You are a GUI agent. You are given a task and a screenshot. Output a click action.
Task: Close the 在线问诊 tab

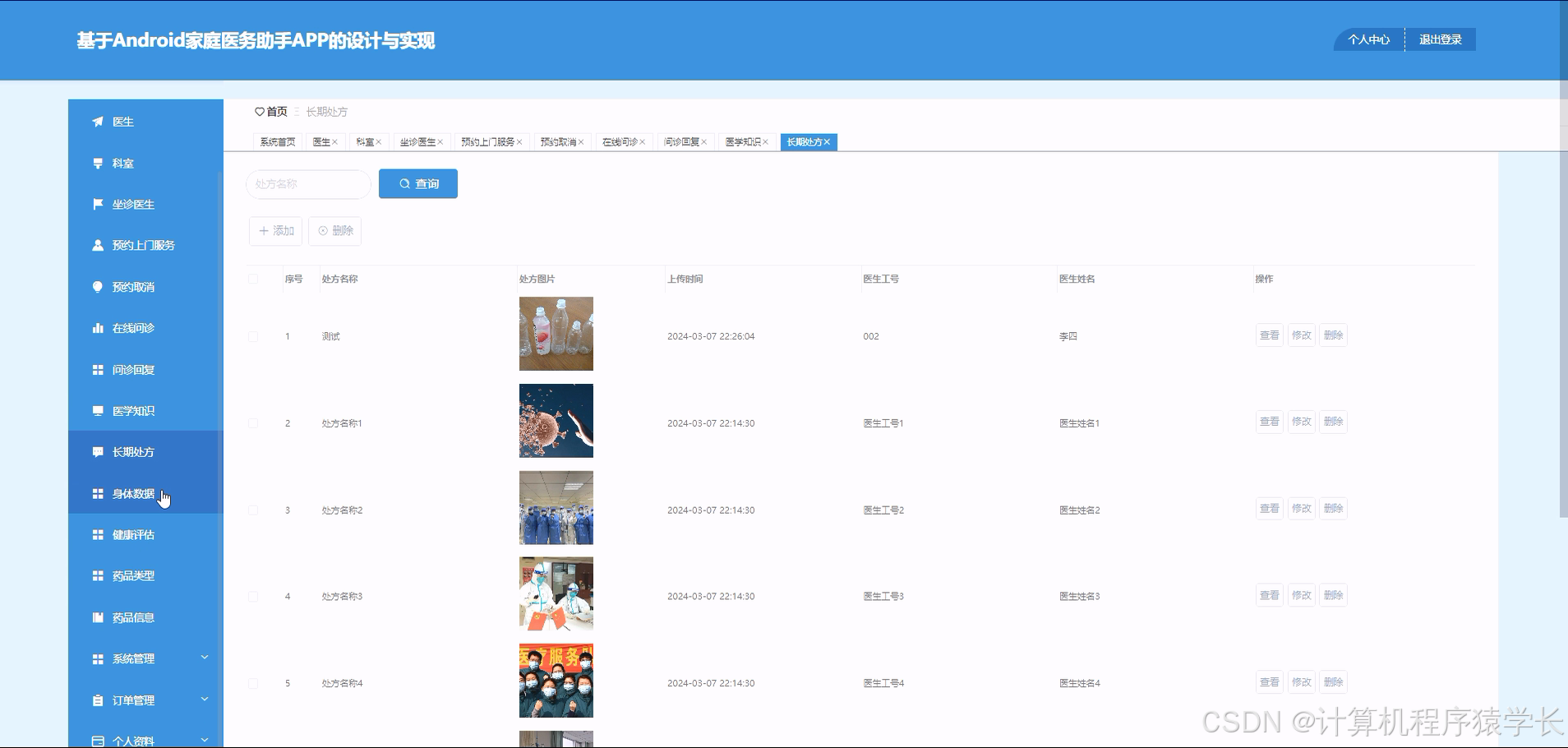(x=642, y=142)
